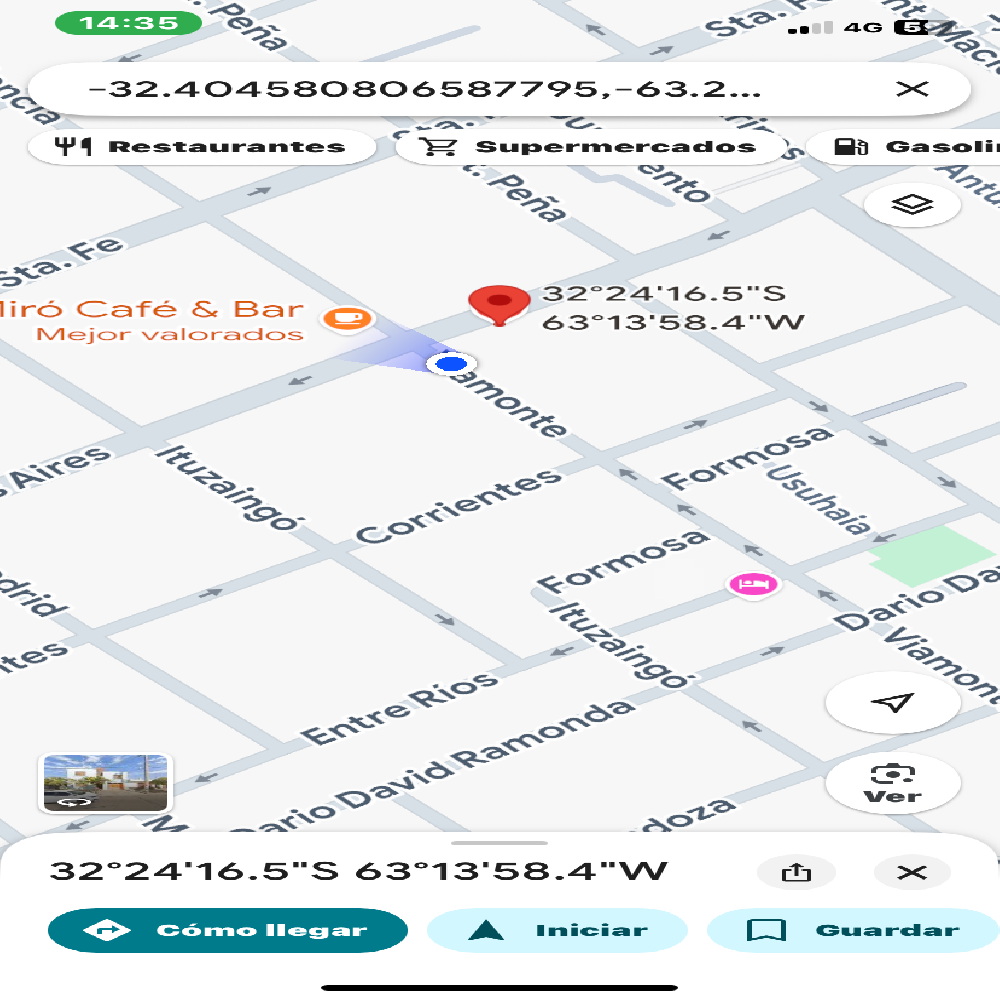The image size is (1000, 1000).
Task: Close the location details panel
Action: (x=912, y=872)
